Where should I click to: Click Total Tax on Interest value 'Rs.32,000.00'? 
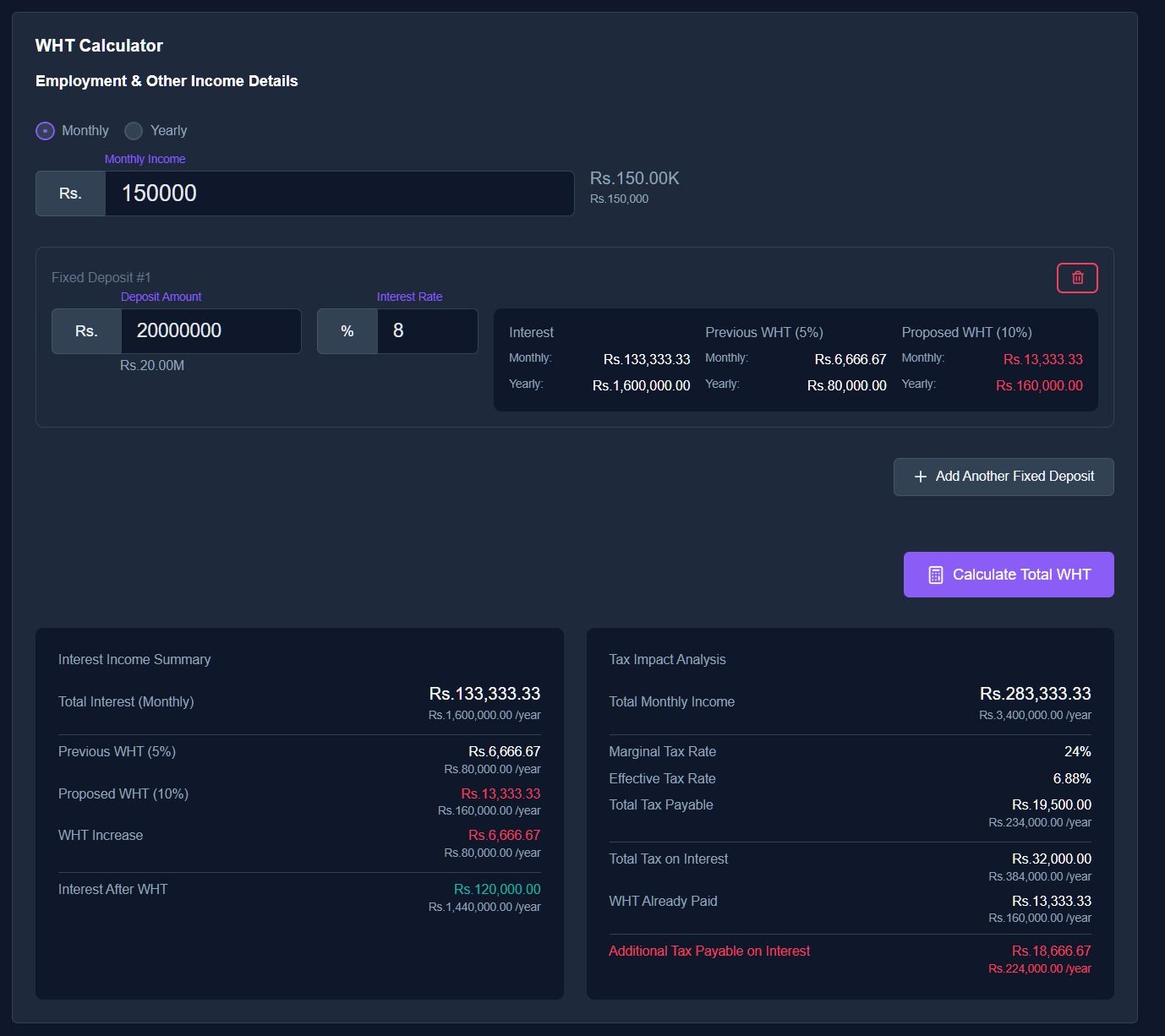pyautogui.click(x=1052, y=859)
